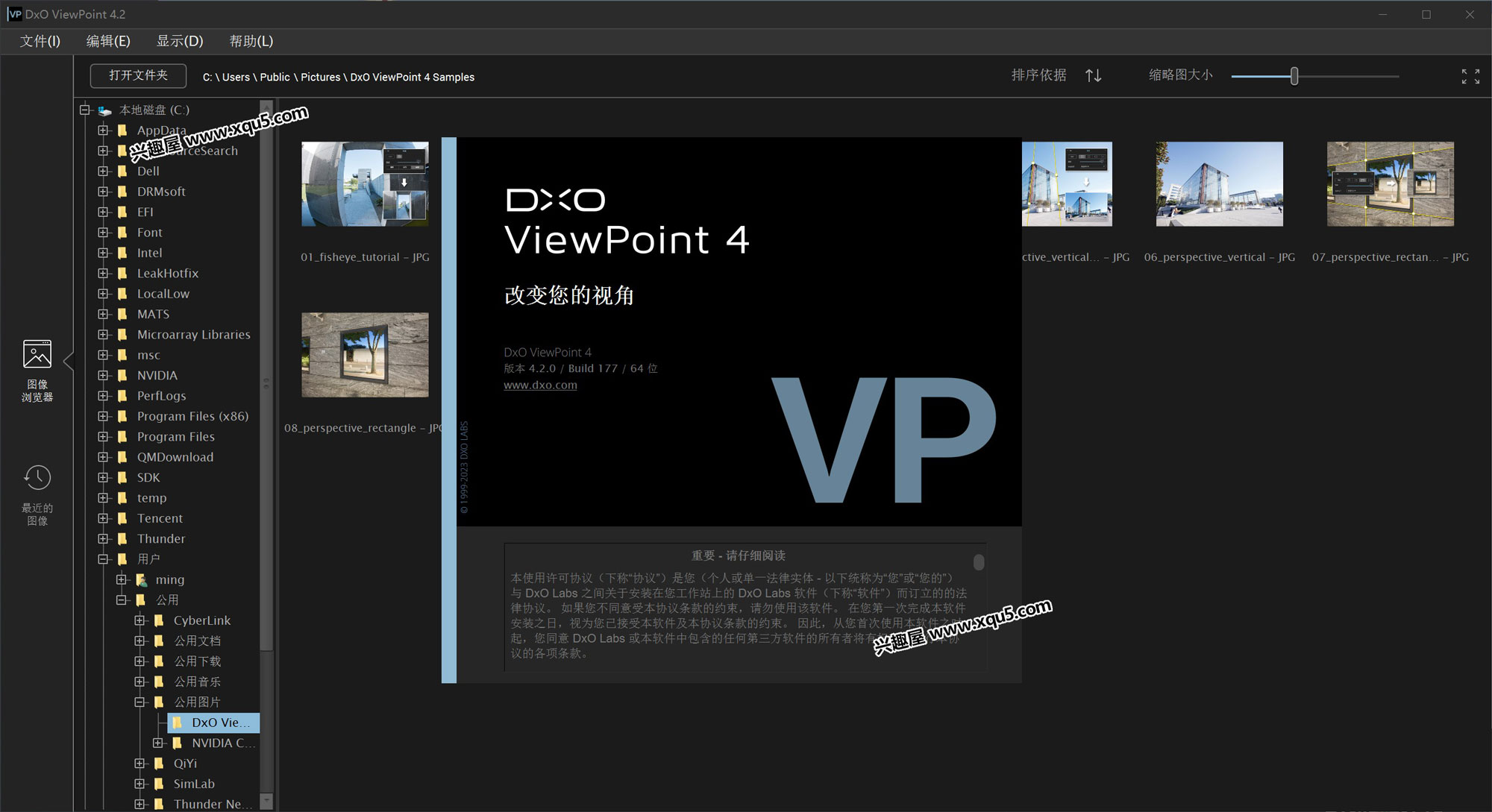The width and height of the screenshot is (1492, 812).
Task: Expand the Tencent folder node
Action: 104,519
